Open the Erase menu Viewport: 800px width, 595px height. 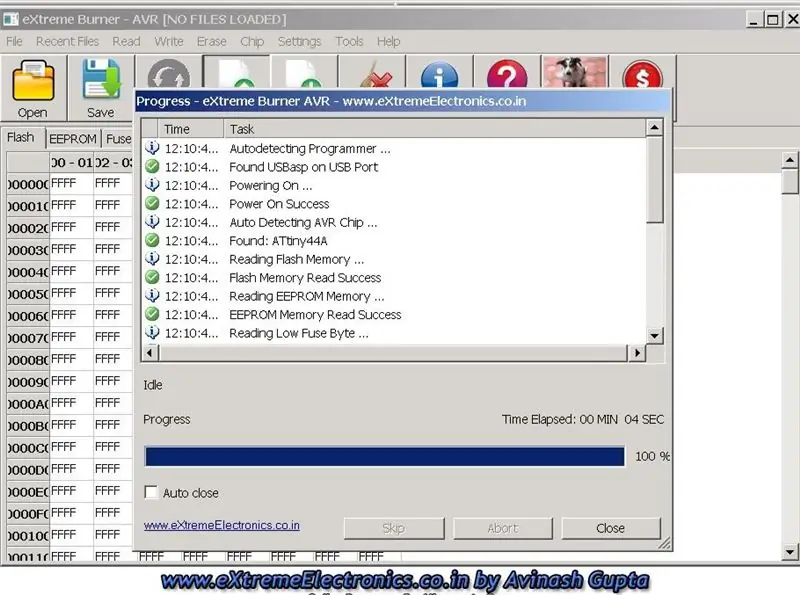tap(212, 41)
